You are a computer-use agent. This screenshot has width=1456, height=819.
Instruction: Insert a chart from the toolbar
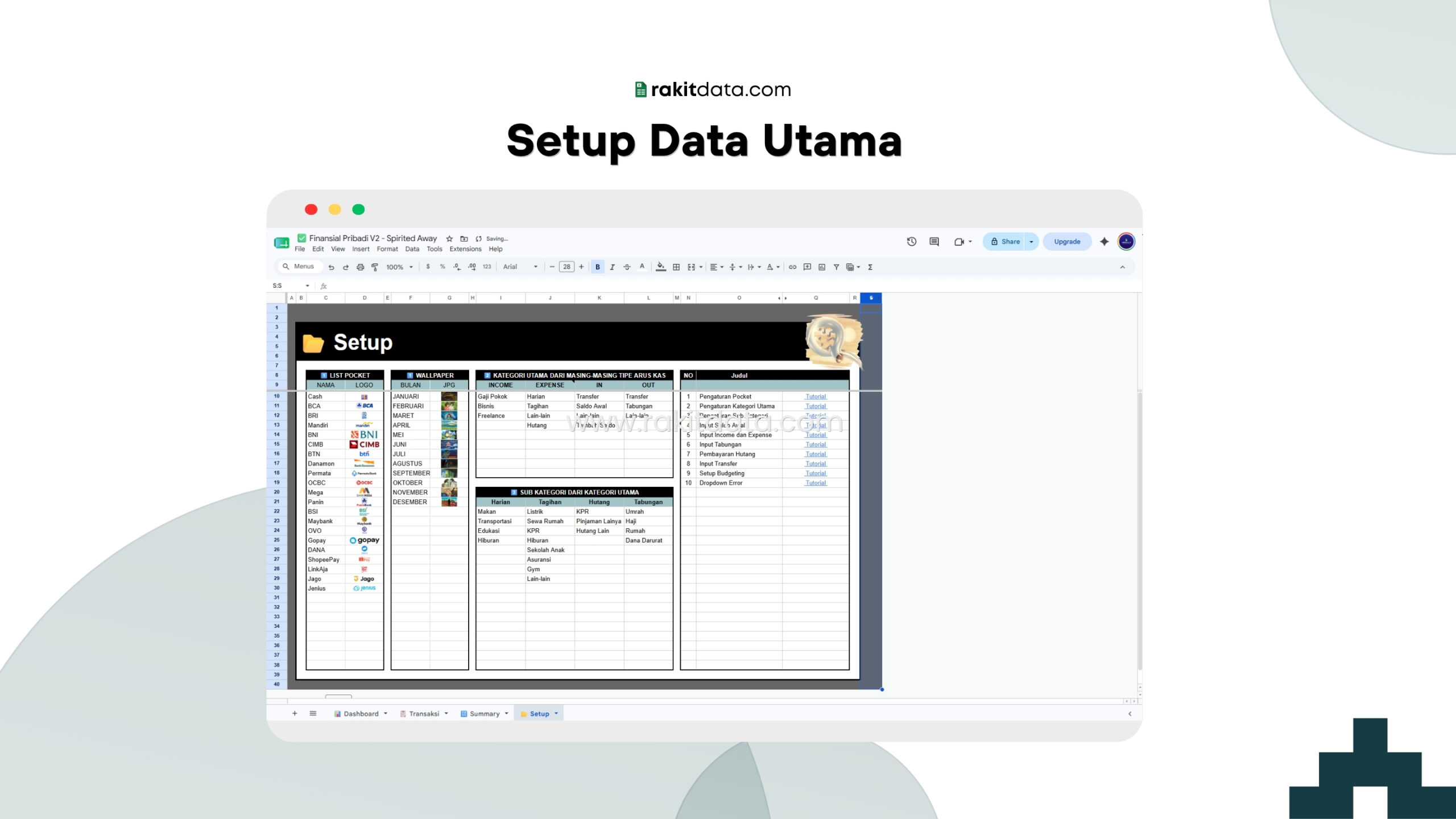(x=822, y=267)
